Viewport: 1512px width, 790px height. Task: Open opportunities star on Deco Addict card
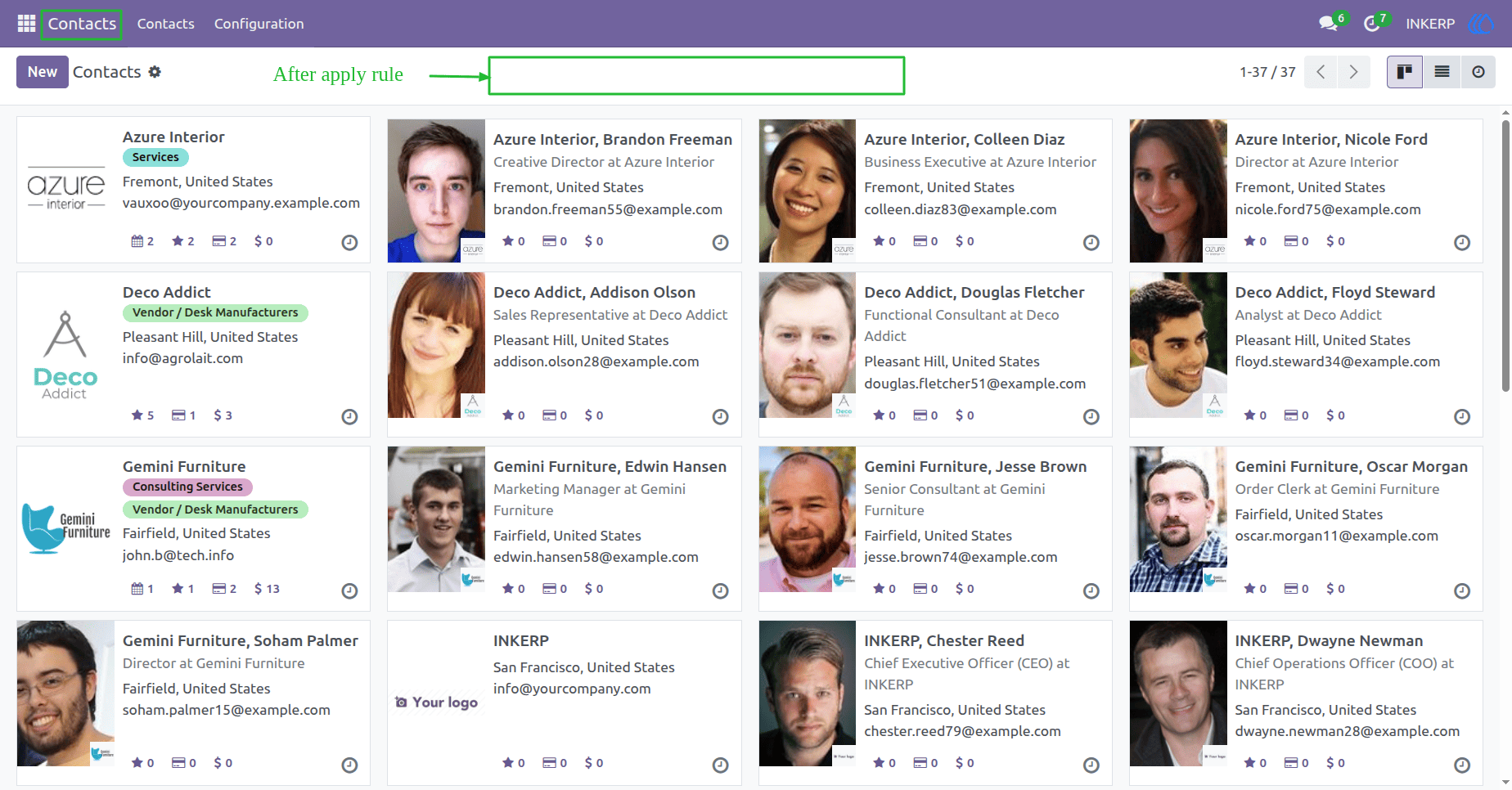click(137, 415)
